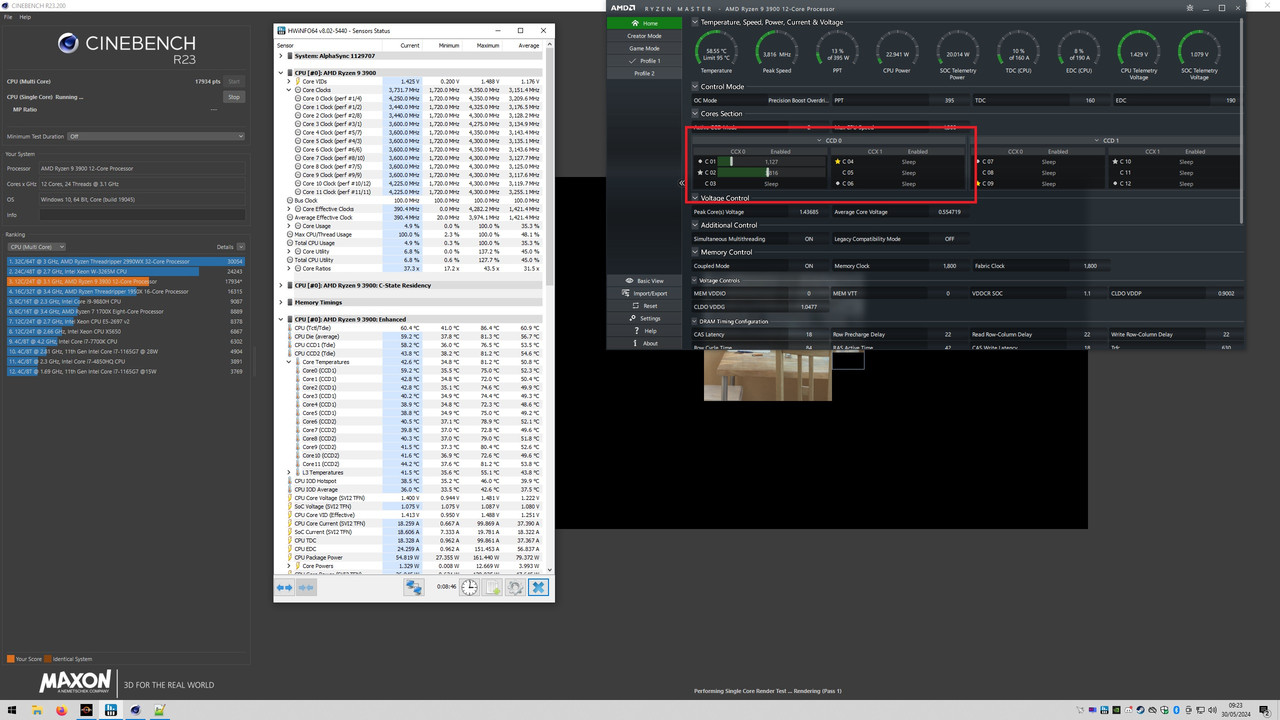
Task: Select Profile 1 with checkmark in Ryzen Master
Action: pyautogui.click(x=645, y=61)
